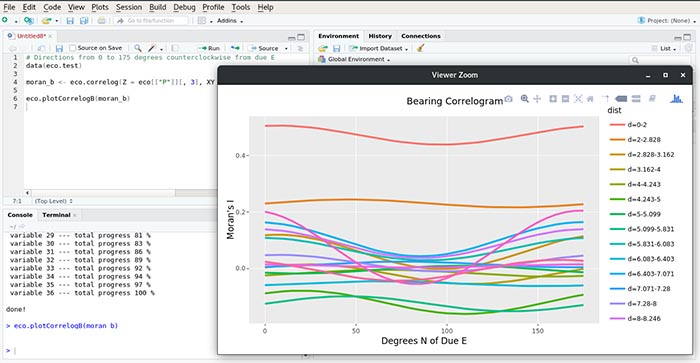Click the d=4-4.243 legend color line
700x363 pixels.
tap(617, 184)
